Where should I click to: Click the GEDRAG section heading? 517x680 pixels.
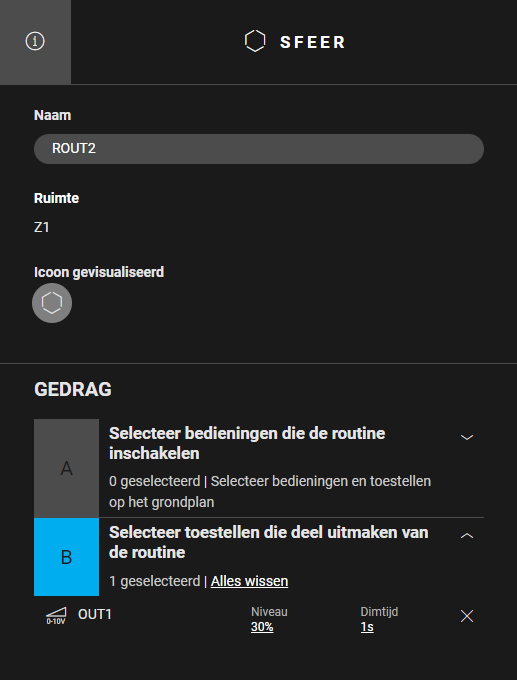click(x=73, y=389)
